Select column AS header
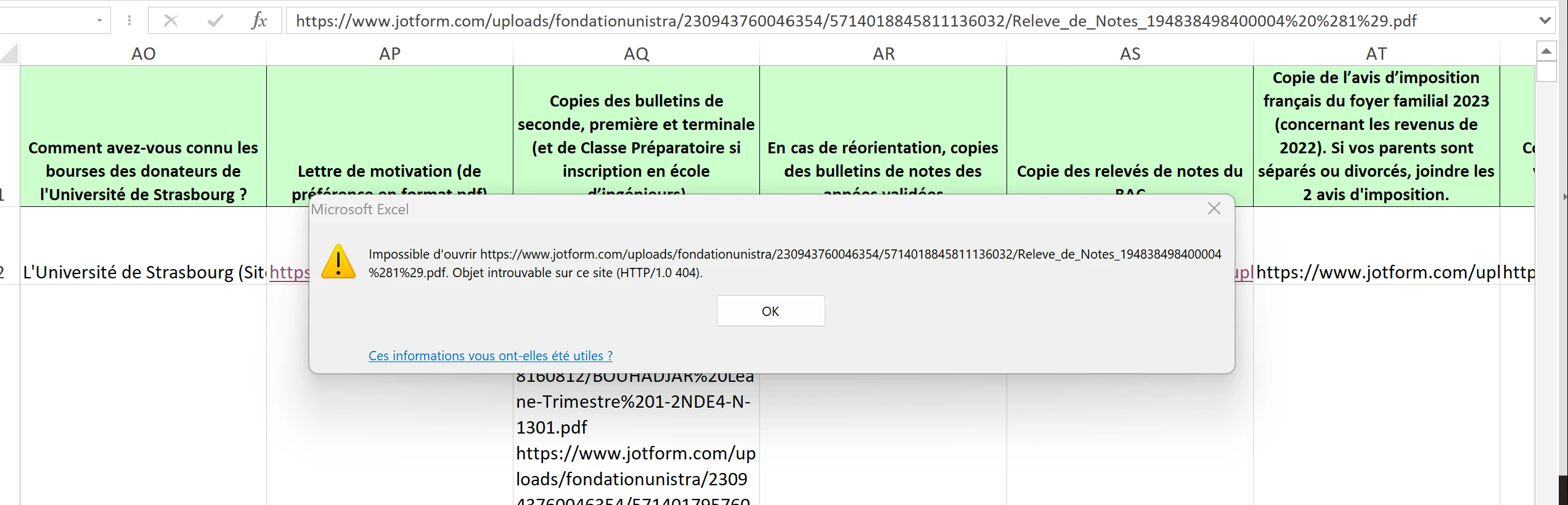The image size is (1568, 505). 1130,54
